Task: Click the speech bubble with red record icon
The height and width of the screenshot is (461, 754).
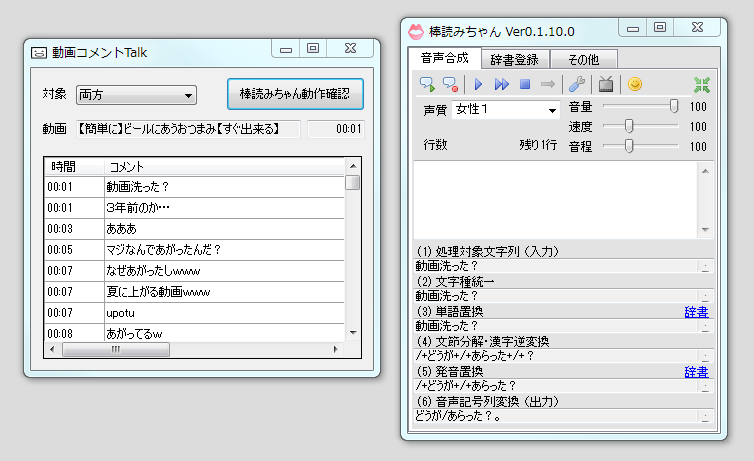Action: 451,85
